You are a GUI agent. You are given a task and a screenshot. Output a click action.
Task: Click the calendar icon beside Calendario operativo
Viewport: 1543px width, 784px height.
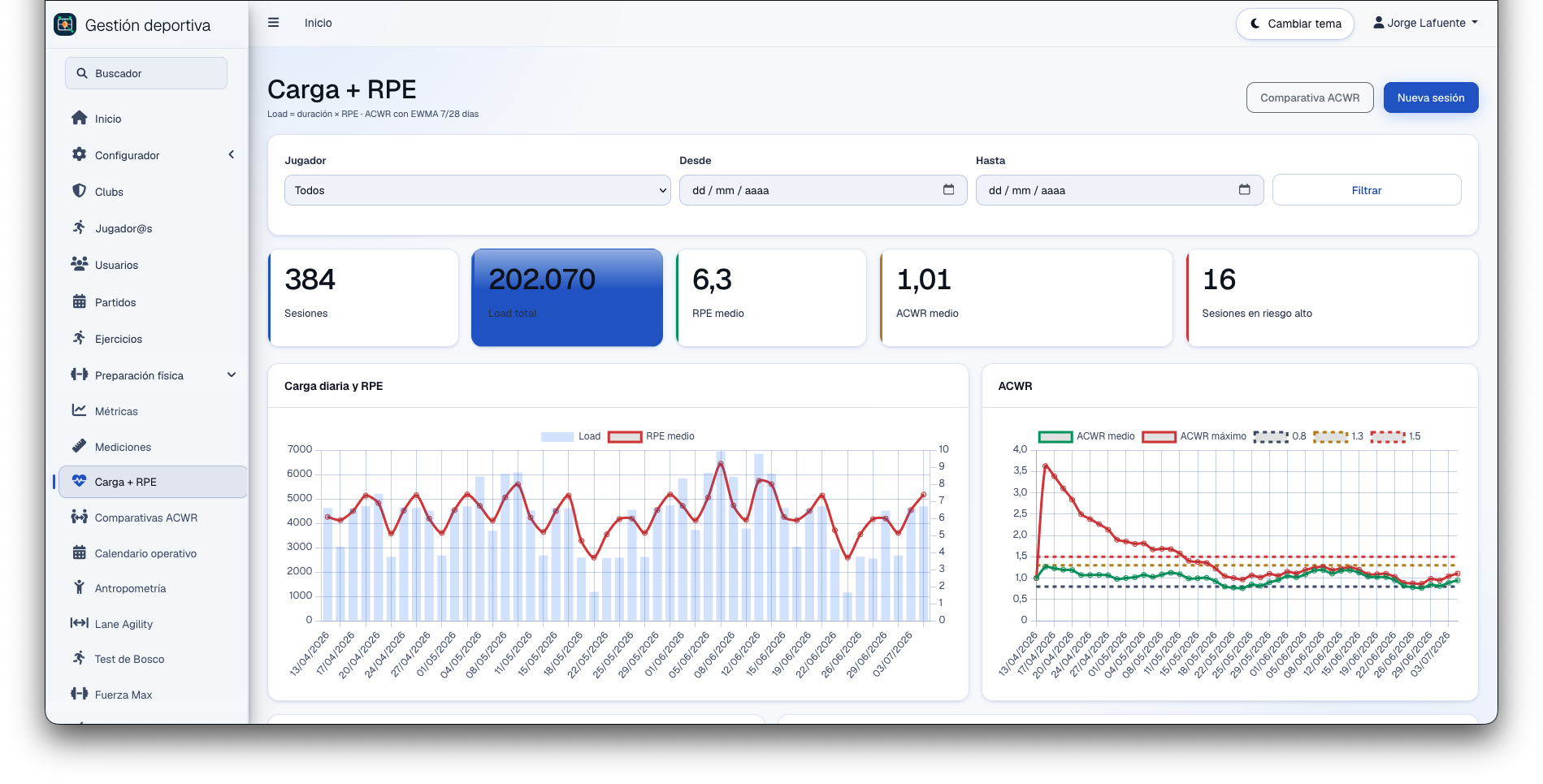[x=79, y=552]
